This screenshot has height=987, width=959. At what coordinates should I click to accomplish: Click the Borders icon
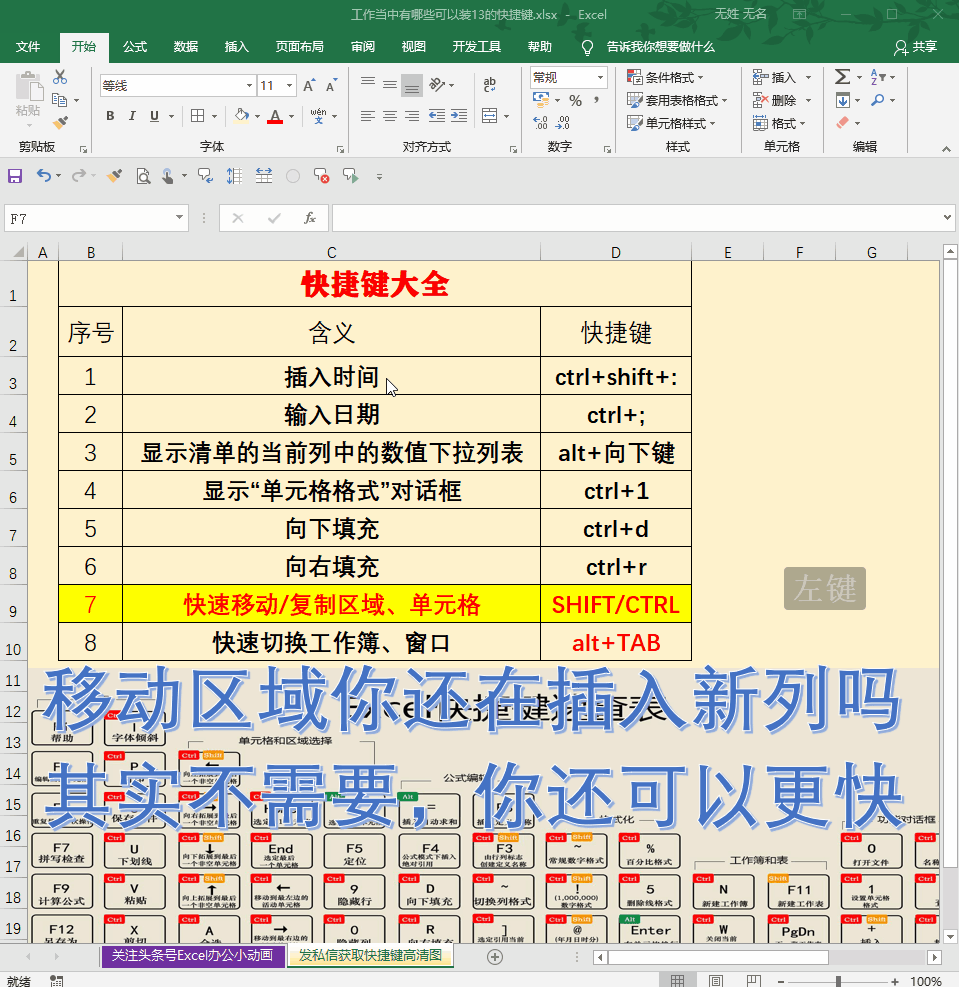[198, 116]
